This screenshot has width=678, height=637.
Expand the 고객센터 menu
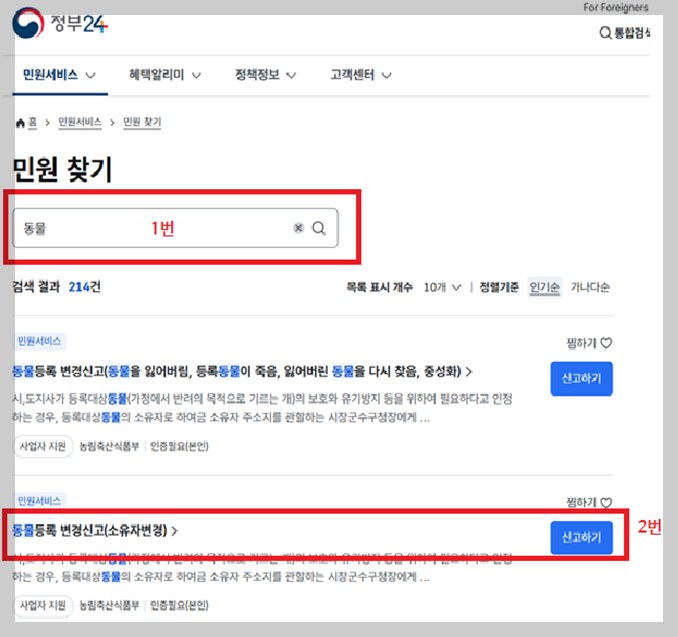click(361, 75)
